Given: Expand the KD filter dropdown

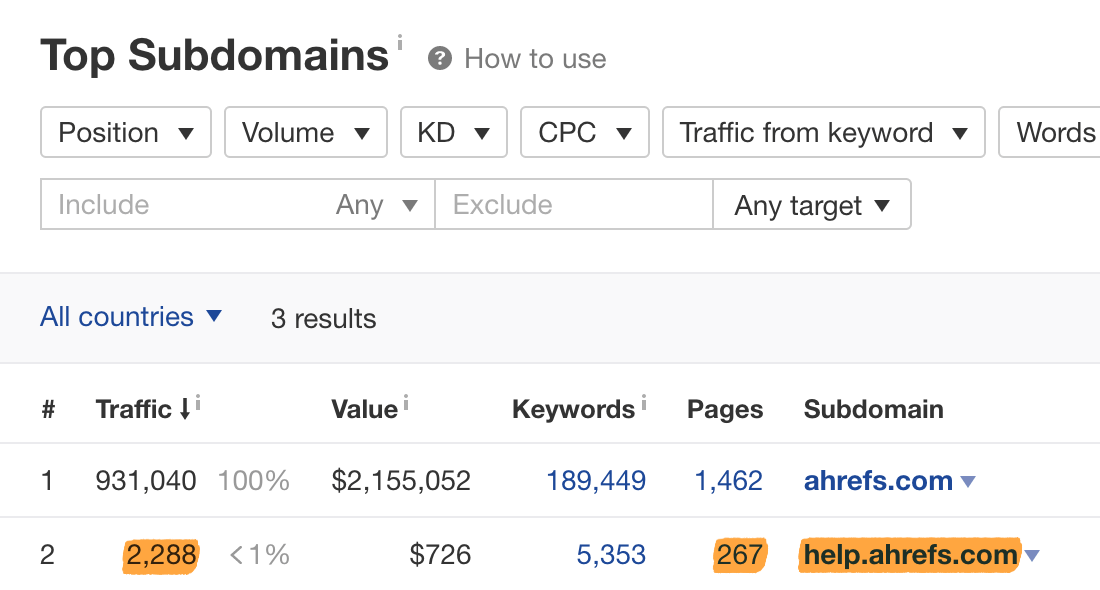Looking at the screenshot, I should [x=454, y=133].
